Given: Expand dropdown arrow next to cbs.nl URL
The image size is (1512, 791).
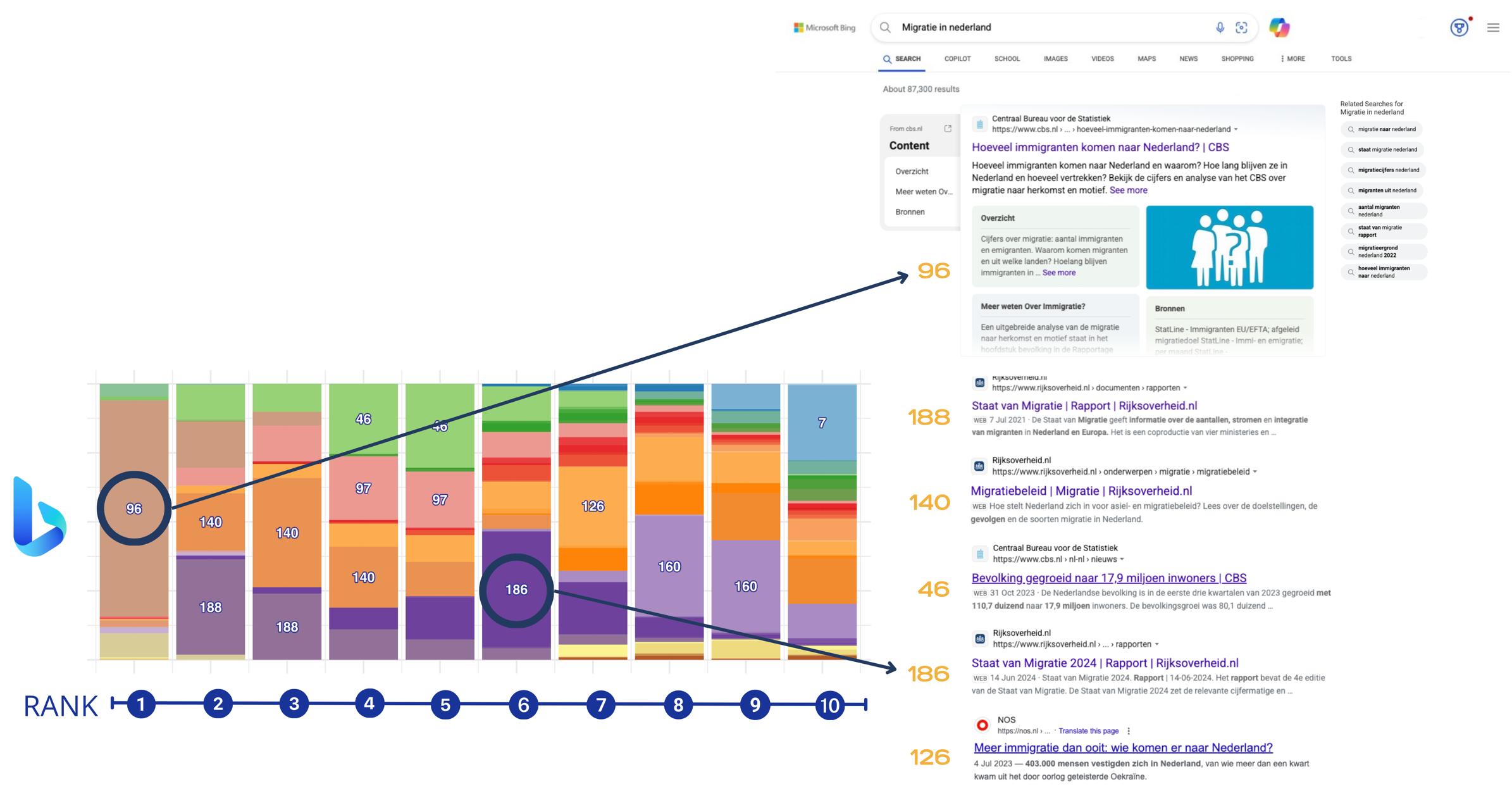Looking at the screenshot, I should [1236, 129].
